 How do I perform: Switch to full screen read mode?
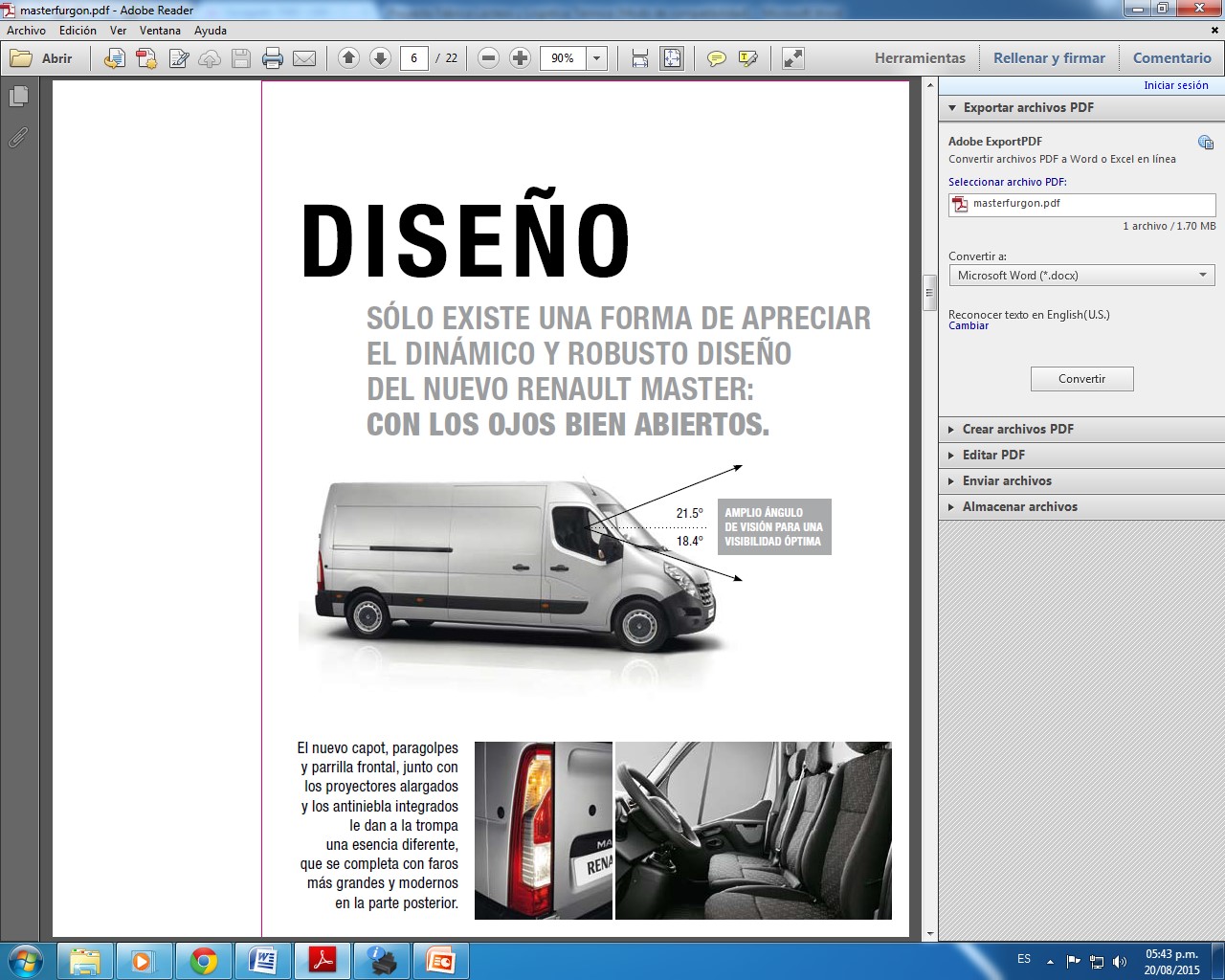(x=792, y=58)
